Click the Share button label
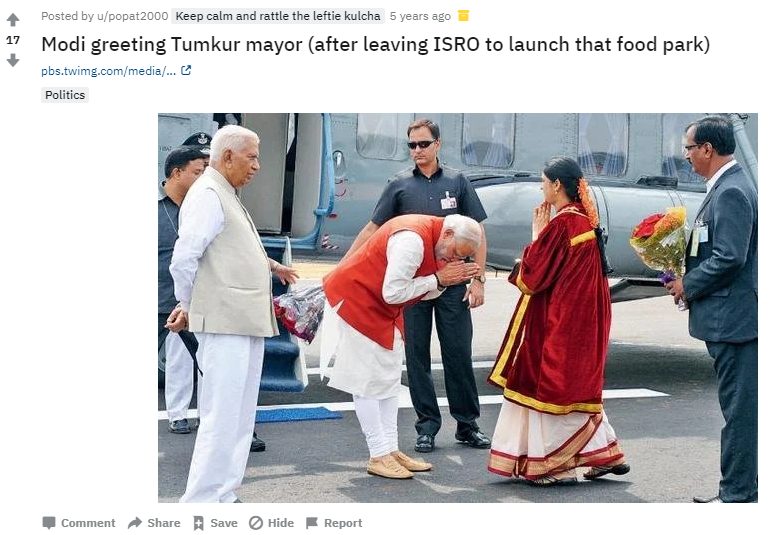Screen dimensions: 773x535 tap(164, 523)
